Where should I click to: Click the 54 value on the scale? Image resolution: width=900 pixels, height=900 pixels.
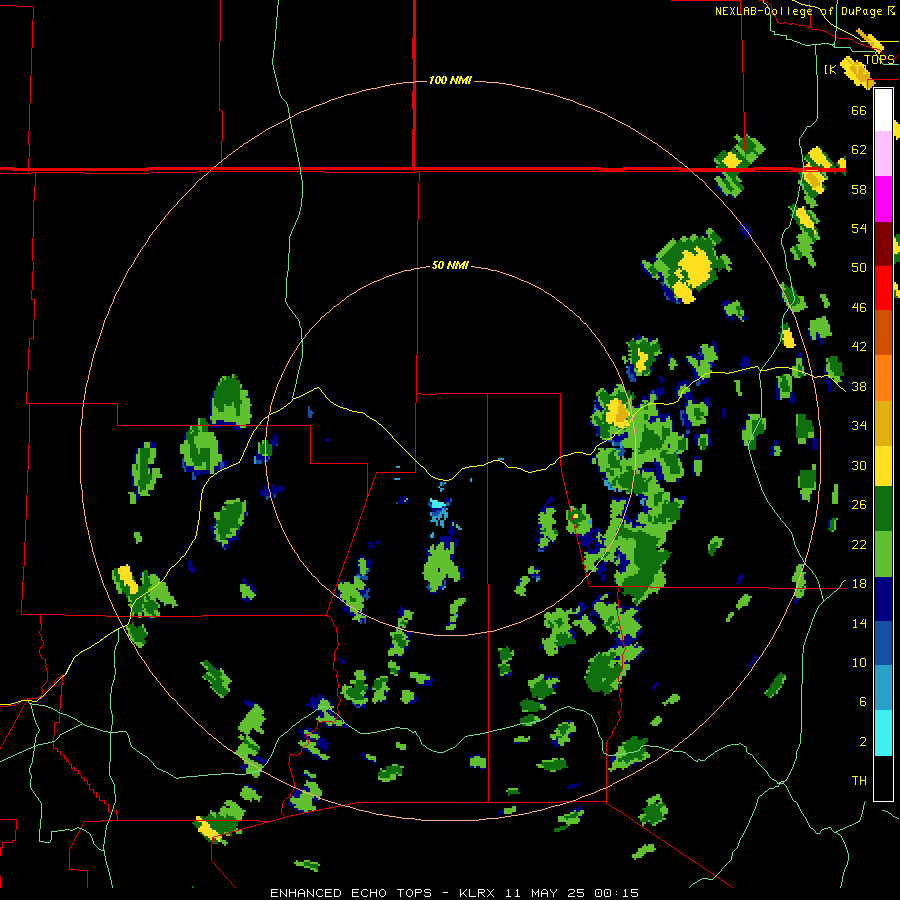pos(859,228)
